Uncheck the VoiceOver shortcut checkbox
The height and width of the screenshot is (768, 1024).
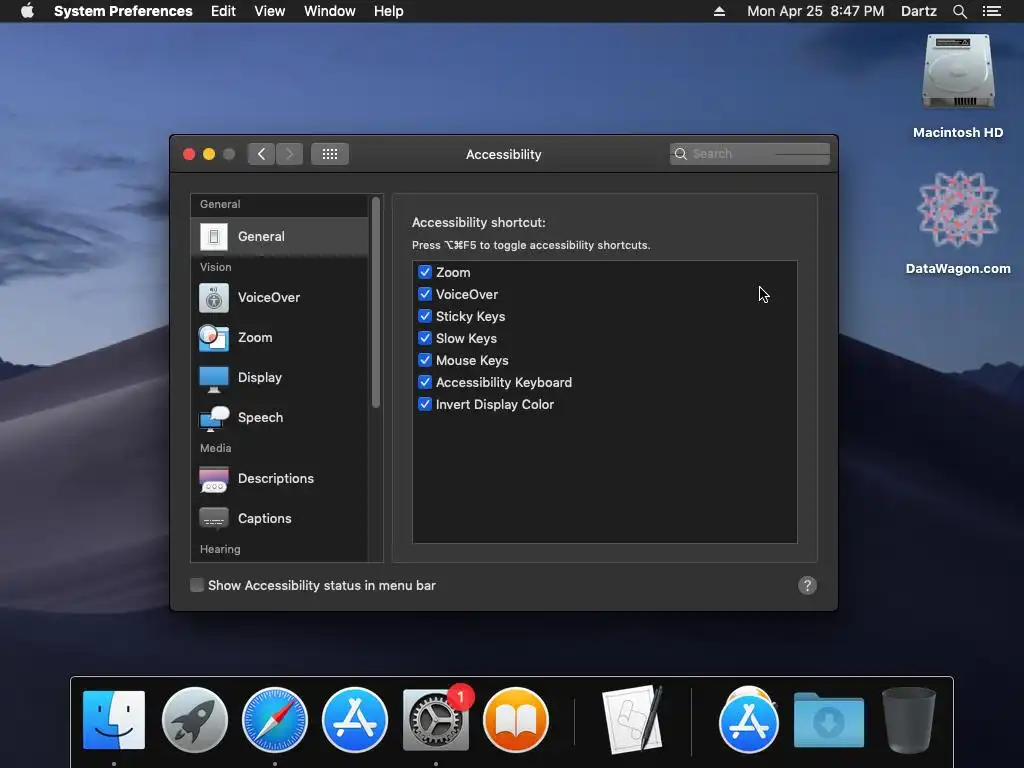point(425,295)
